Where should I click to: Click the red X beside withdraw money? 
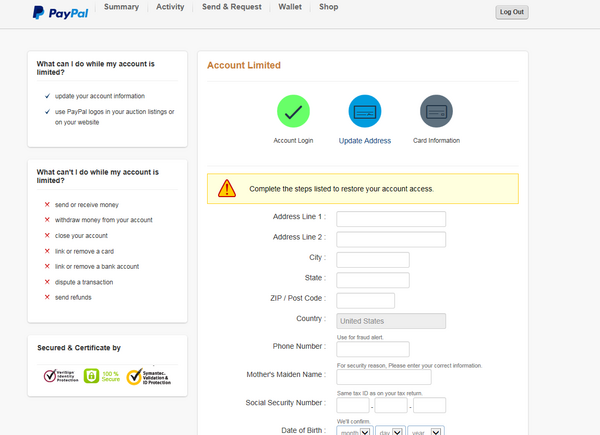pos(47,220)
